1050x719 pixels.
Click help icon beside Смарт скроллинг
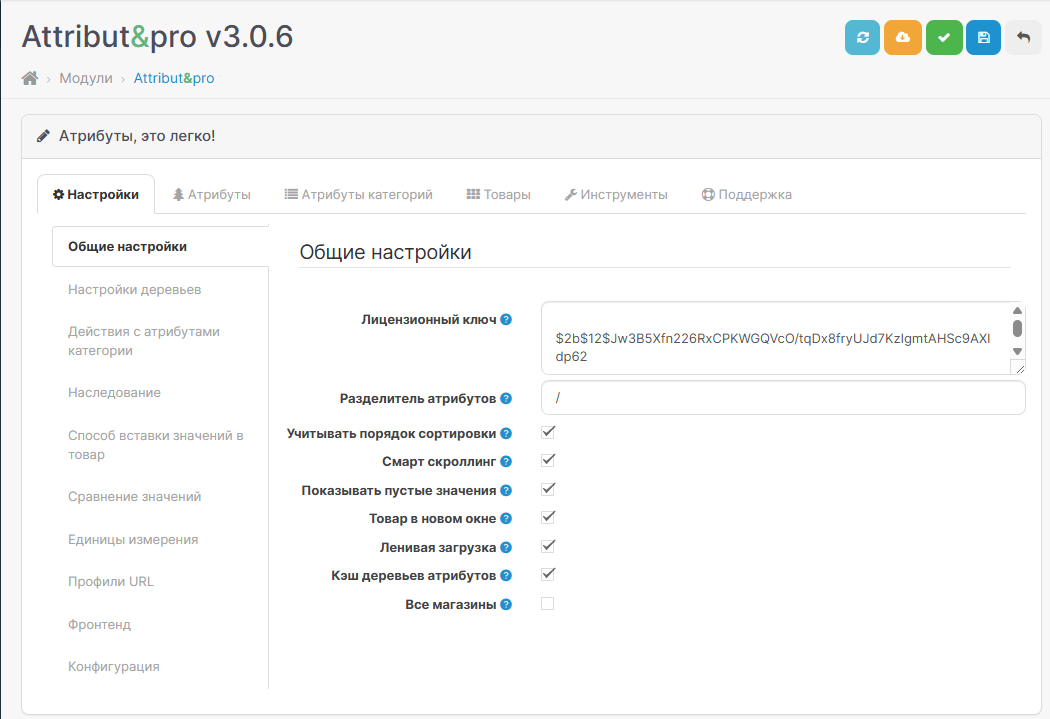pyautogui.click(x=506, y=462)
